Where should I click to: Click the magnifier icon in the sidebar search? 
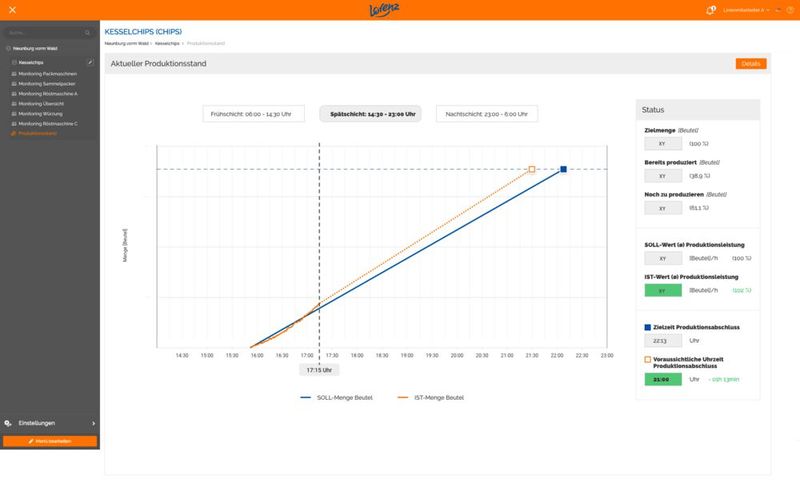[x=88, y=33]
